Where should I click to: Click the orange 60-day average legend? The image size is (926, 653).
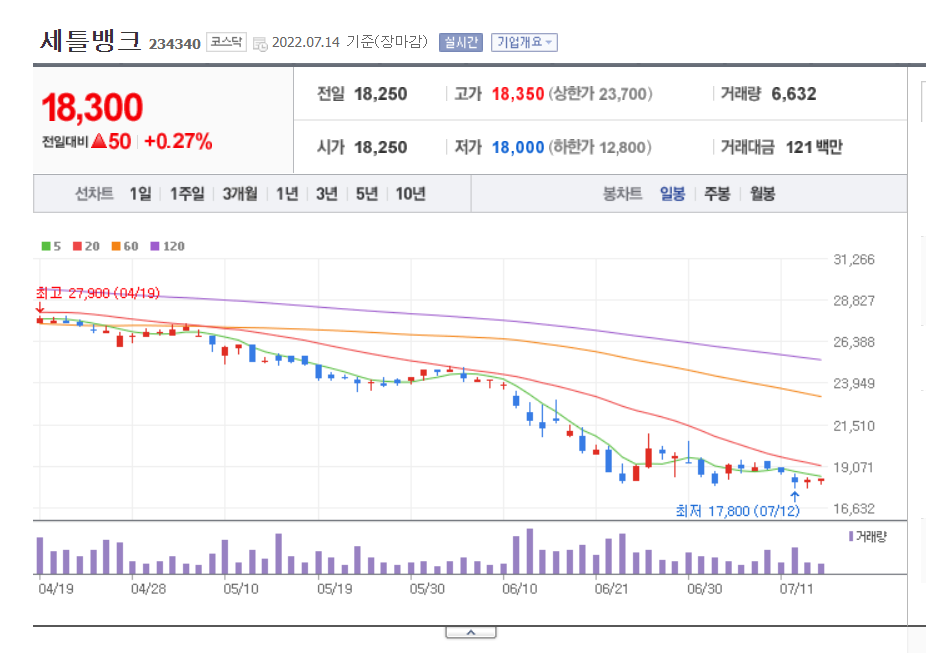tap(125, 246)
